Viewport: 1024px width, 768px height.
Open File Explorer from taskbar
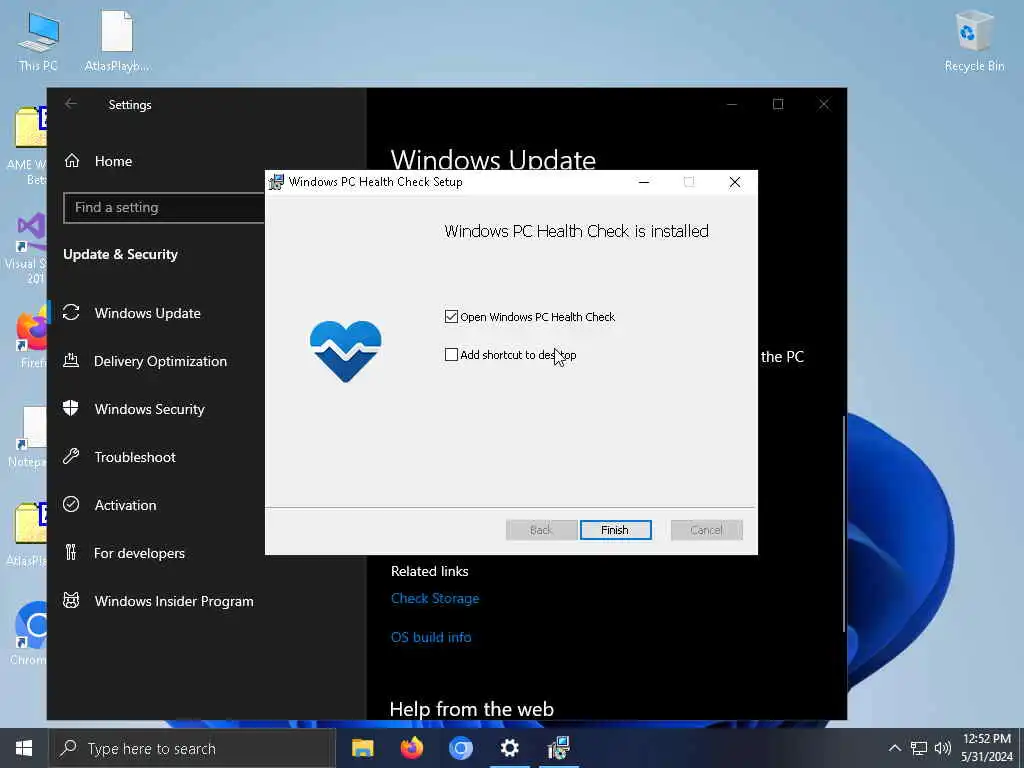tap(362, 748)
